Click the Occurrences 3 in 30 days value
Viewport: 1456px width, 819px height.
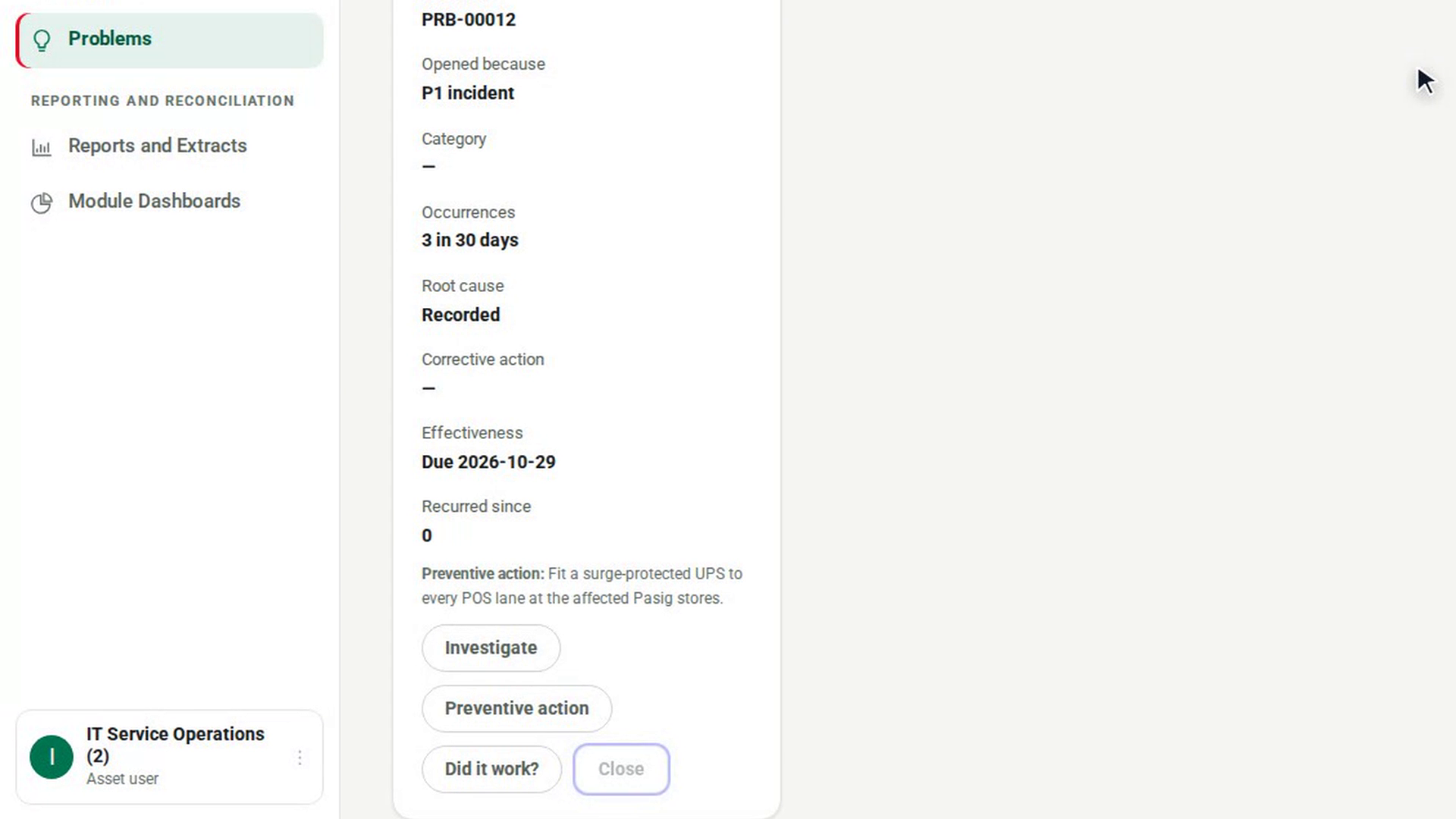tap(470, 240)
